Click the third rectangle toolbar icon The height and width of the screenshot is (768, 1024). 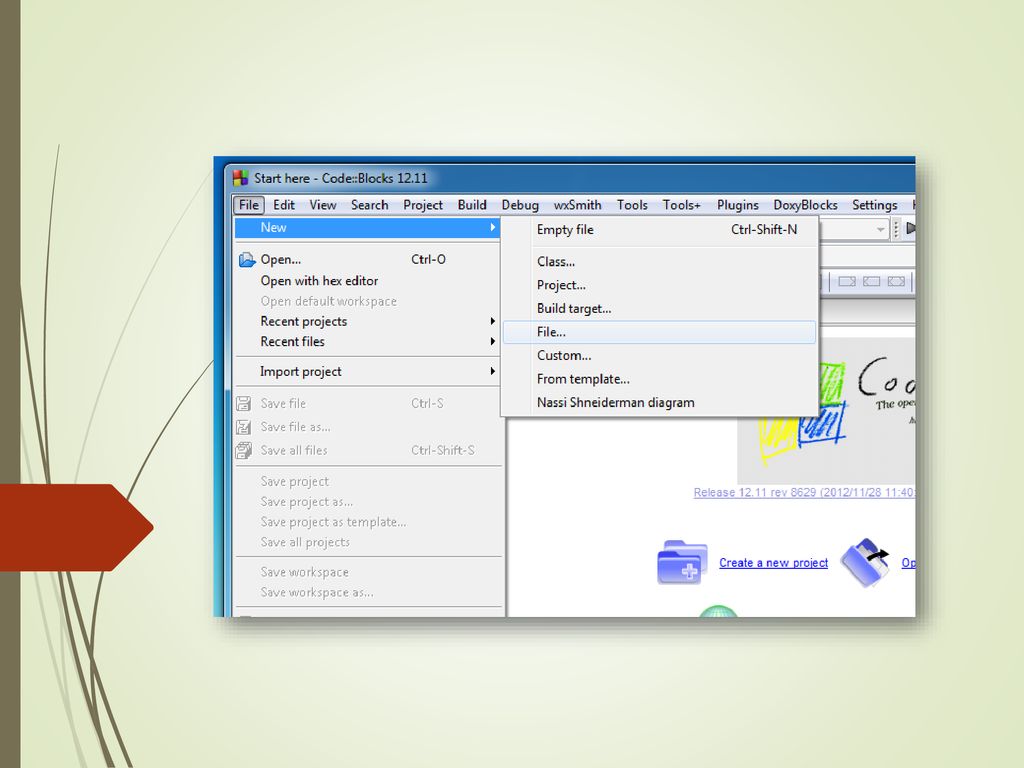[896, 281]
